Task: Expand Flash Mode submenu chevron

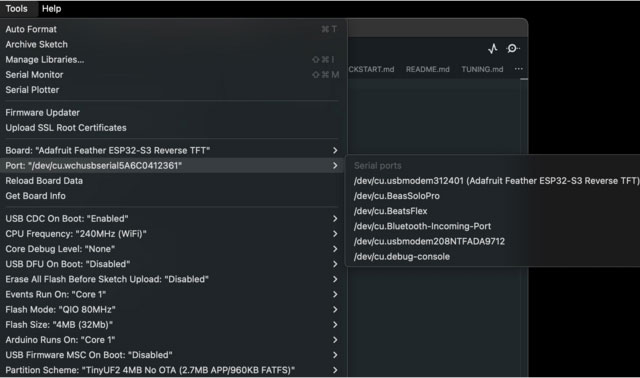Action: [x=335, y=309]
